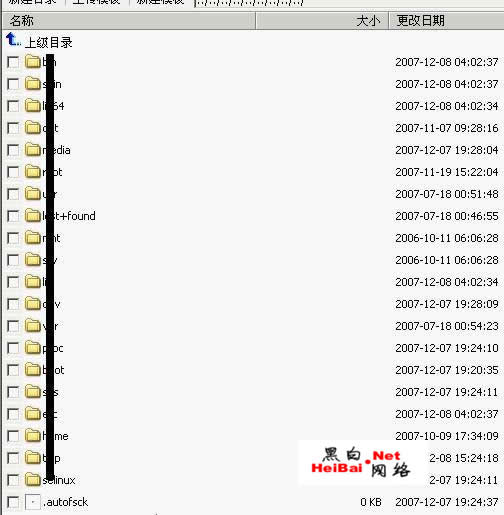Click the 0 KB size value
Image resolution: width=504 pixels, height=515 pixels.
371,502
